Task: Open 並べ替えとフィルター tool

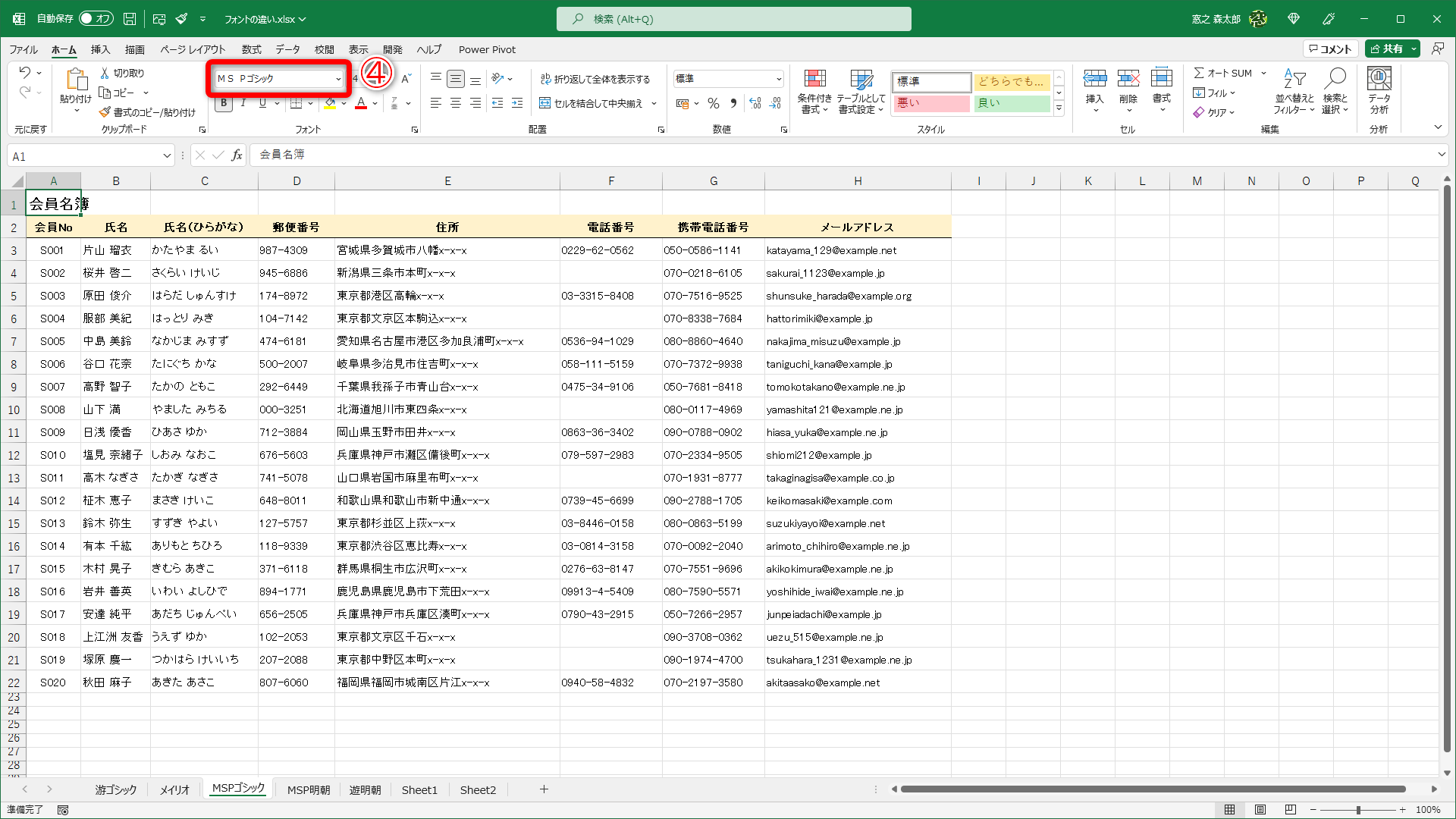Action: (1296, 91)
